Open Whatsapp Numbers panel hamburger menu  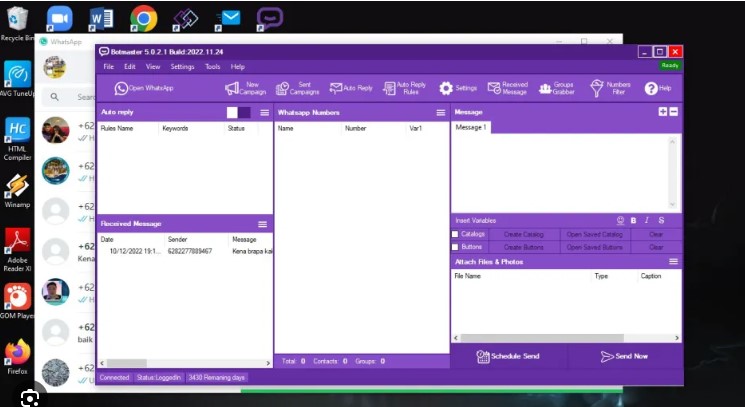[x=441, y=113]
